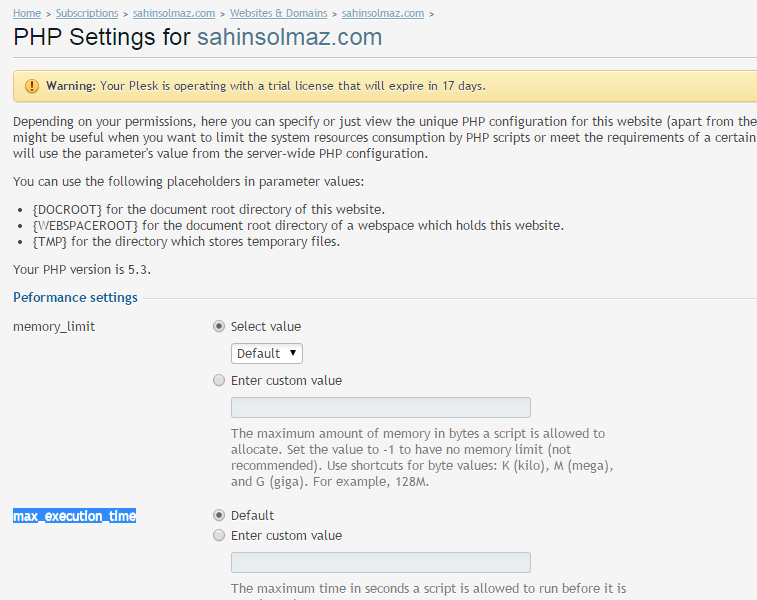Navigate to Websites & Domains breadcrumb
The height and width of the screenshot is (600, 757).
point(278,14)
